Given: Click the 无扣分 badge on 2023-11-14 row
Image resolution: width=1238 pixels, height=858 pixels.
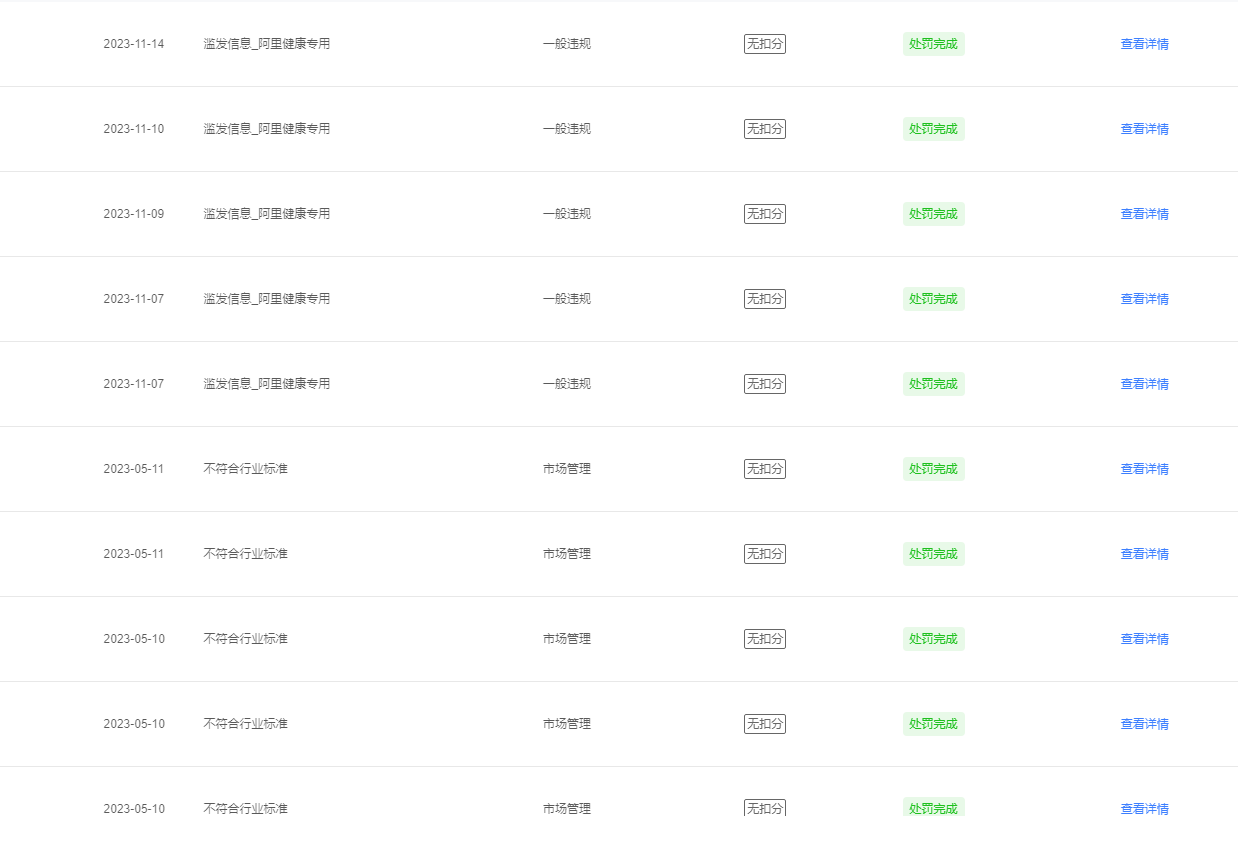Looking at the screenshot, I should (x=765, y=44).
